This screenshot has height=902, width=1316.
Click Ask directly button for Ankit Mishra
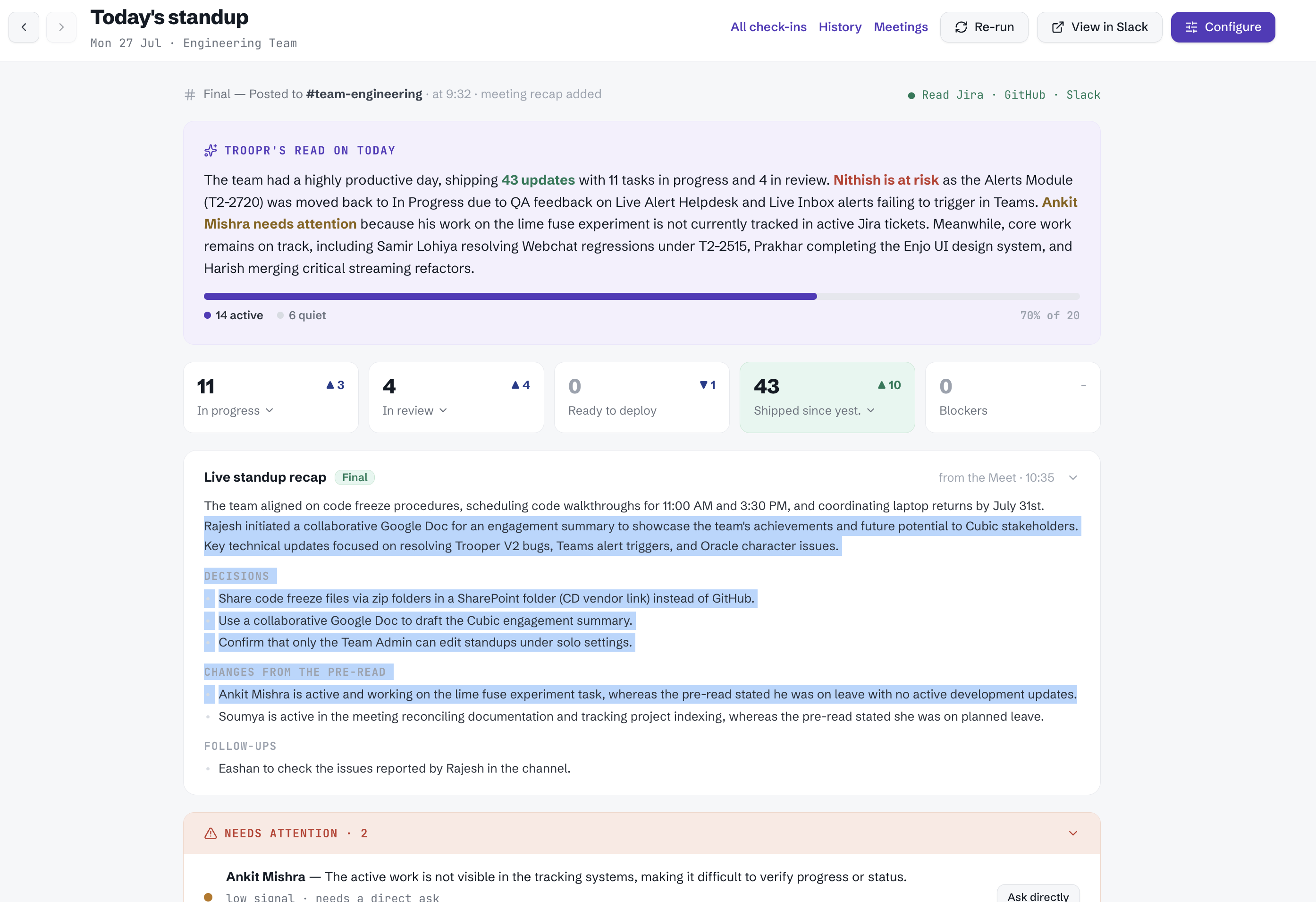pyautogui.click(x=1038, y=893)
